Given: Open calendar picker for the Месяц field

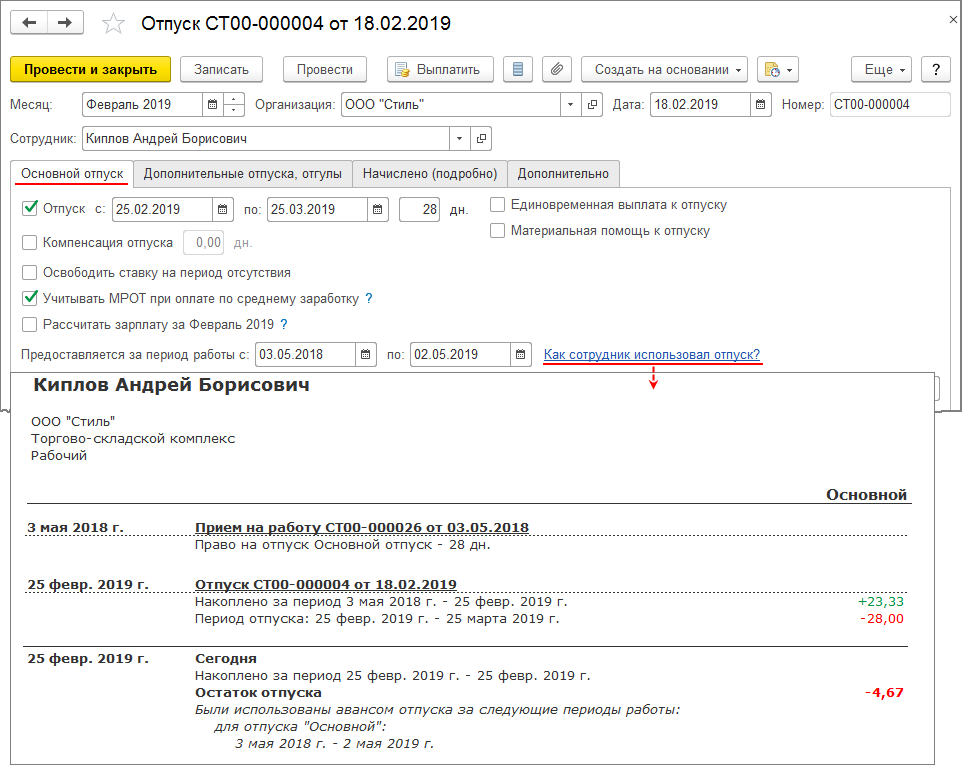Looking at the screenshot, I should (x=213, y=103).
